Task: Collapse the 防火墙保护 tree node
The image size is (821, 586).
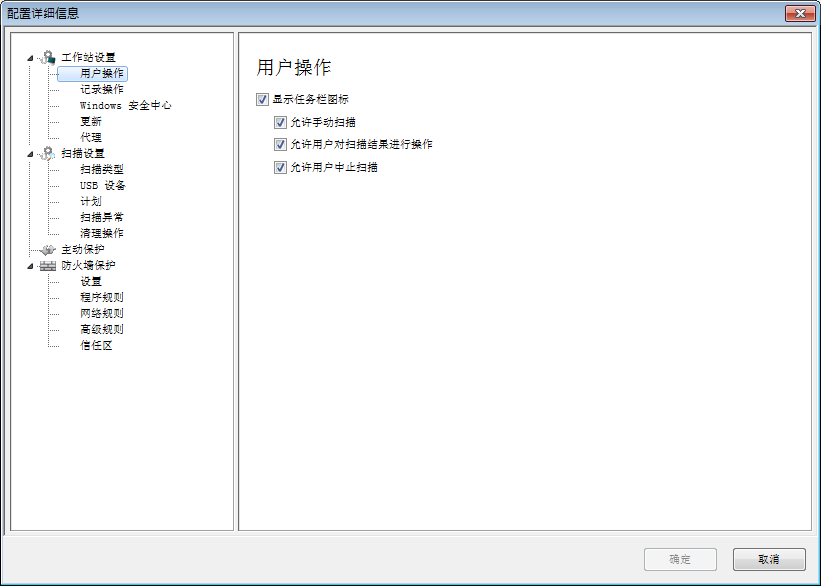Action: tap(30, 266)
